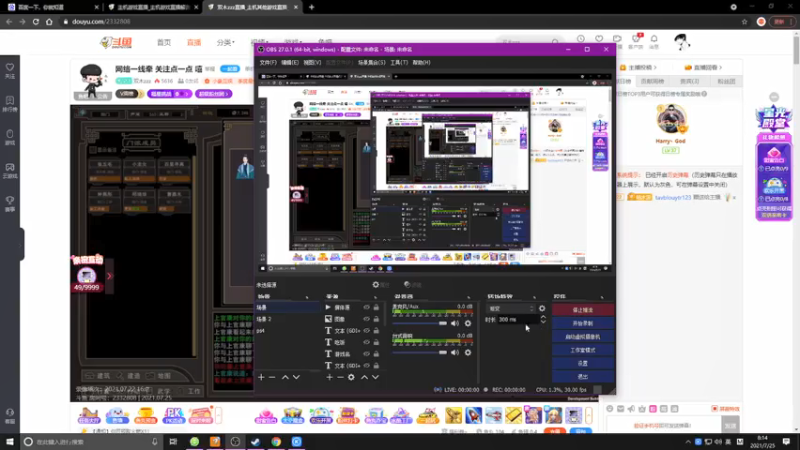
Task: Open Douyu notification bell icon
Action: click(654, 39)
